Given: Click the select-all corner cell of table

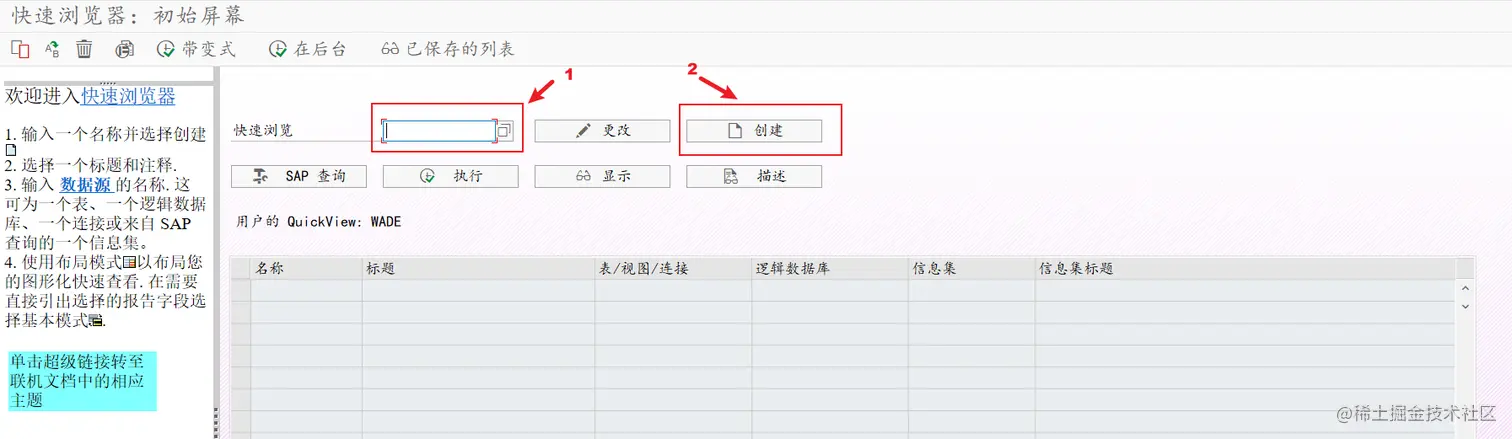Looking at the screenshot, I should [x=240, y=268].
